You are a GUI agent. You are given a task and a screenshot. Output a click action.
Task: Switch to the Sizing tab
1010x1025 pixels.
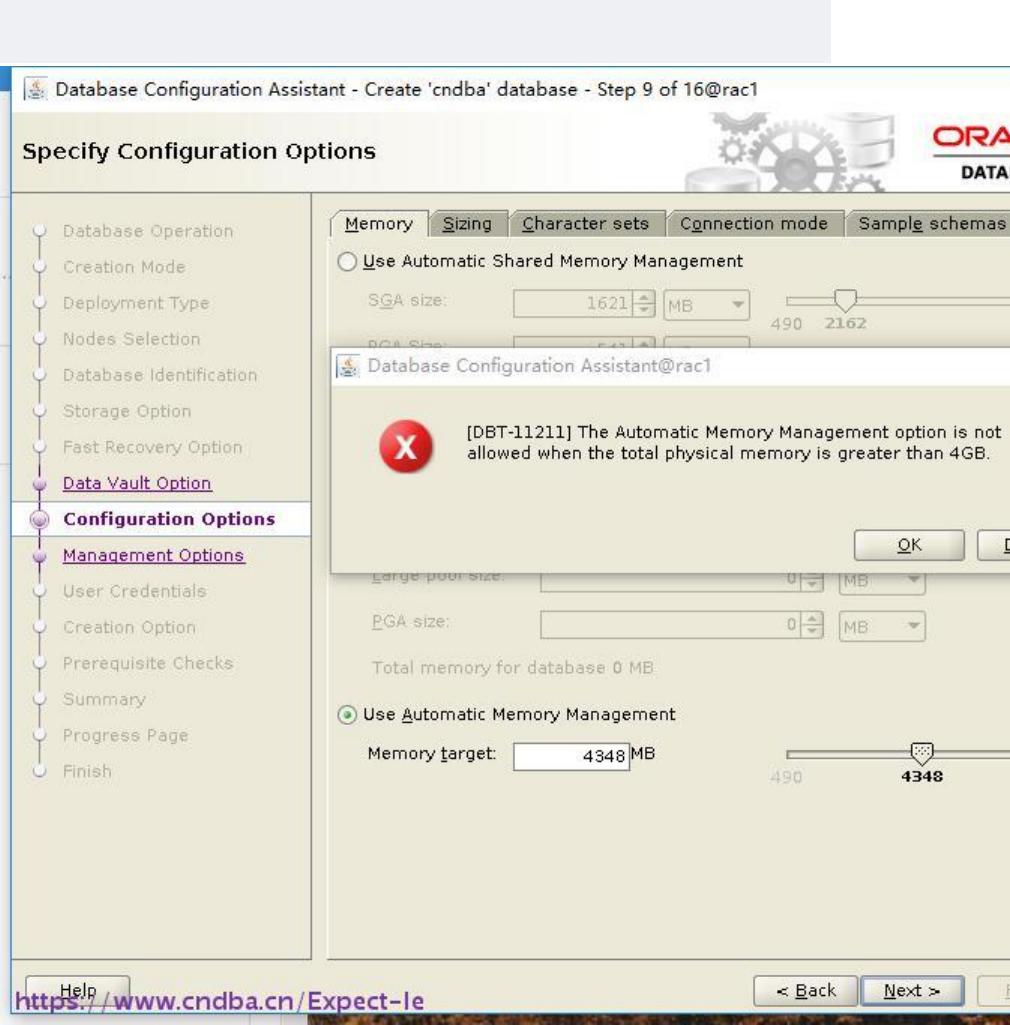[x=467, y=224]
